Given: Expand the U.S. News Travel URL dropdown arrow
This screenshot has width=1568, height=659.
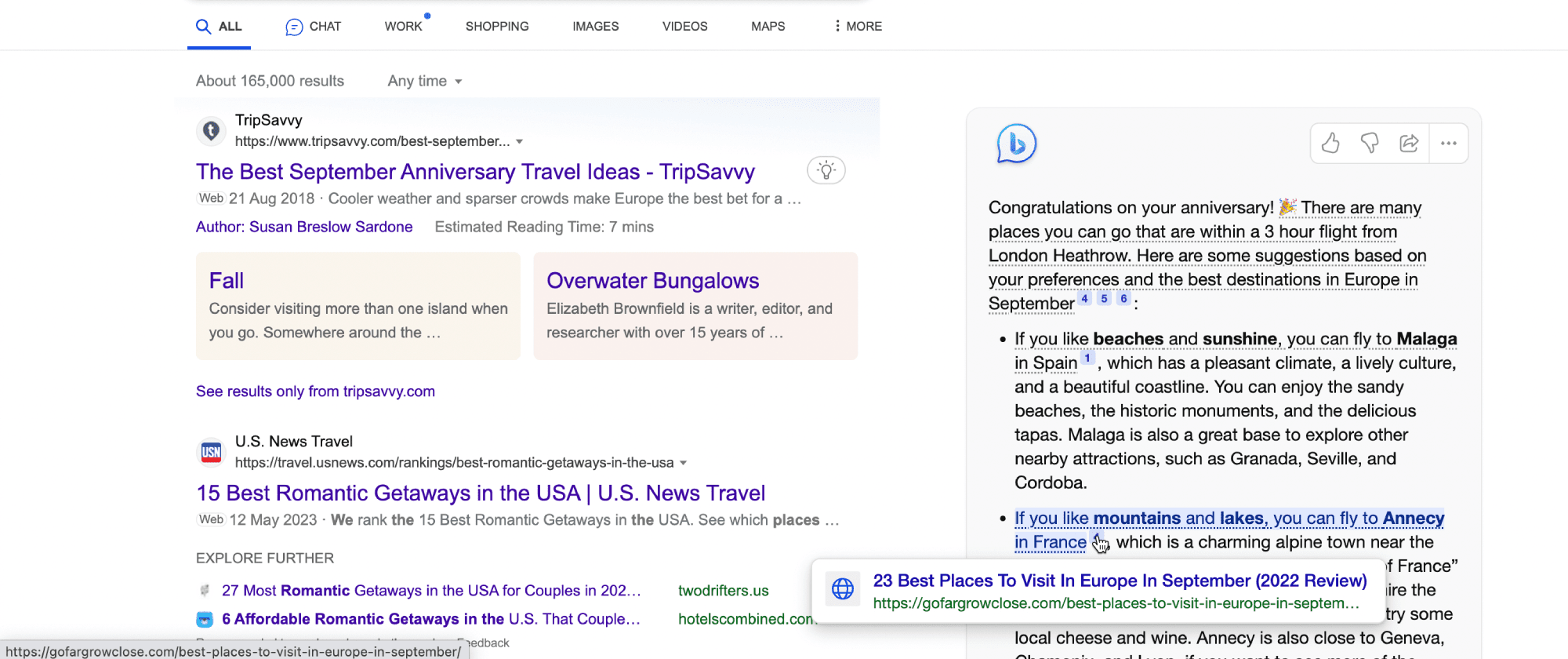Looking at the screenshot, I should (x=684, y=463).
